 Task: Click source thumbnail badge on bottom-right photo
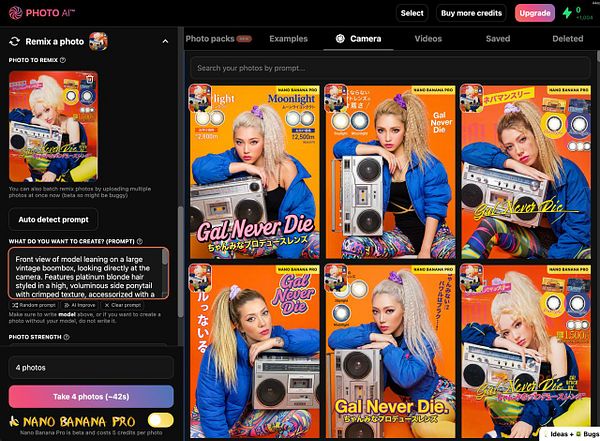click(471, 278)
